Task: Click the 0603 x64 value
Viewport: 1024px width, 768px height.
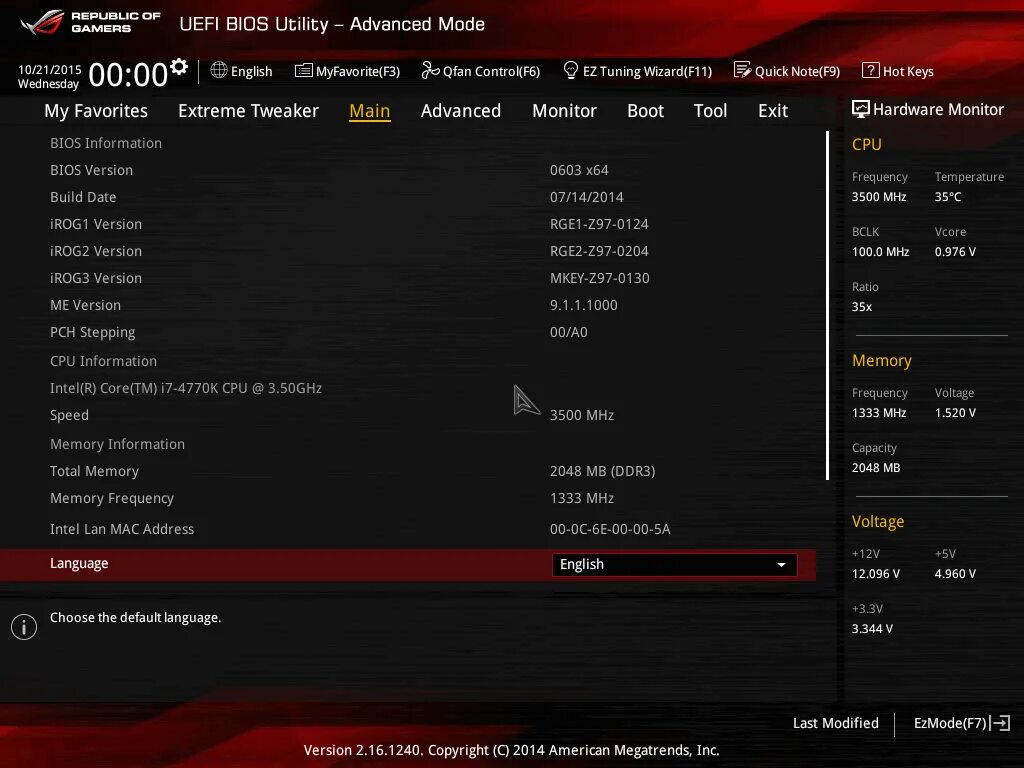Action: (x=579, y=170)
